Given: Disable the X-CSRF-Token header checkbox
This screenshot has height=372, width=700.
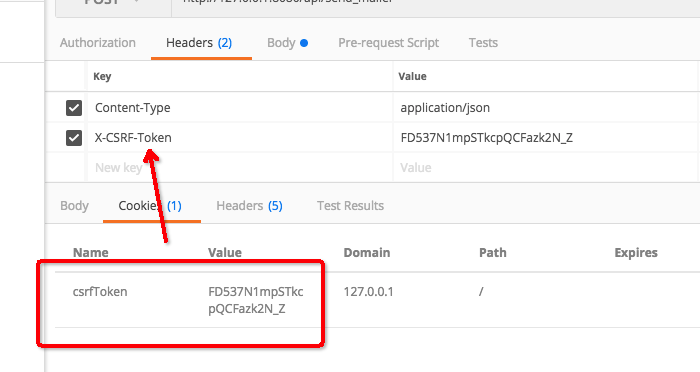Looking at the screenshot, I should 74,138.
